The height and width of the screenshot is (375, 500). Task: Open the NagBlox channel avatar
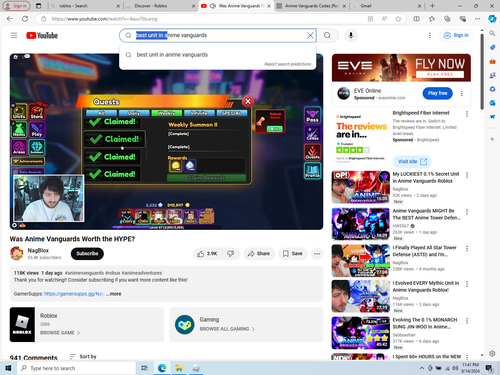17,253
